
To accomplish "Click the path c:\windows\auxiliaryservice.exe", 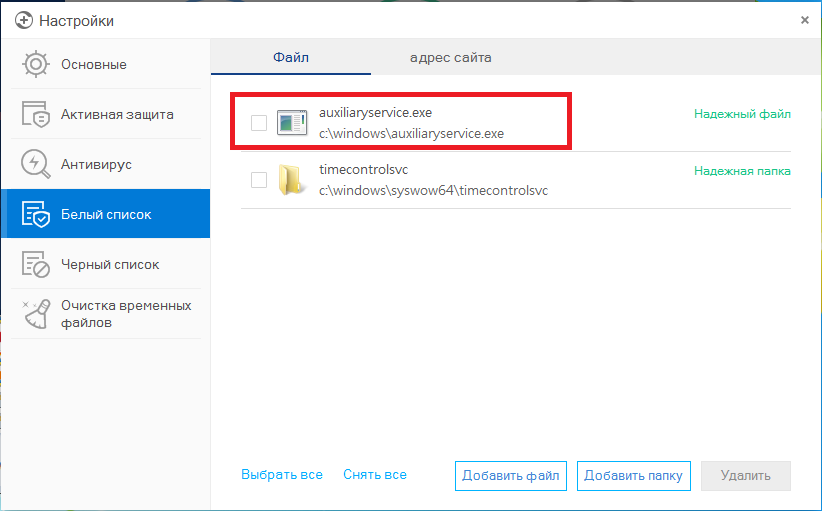I will pos(412,134).
